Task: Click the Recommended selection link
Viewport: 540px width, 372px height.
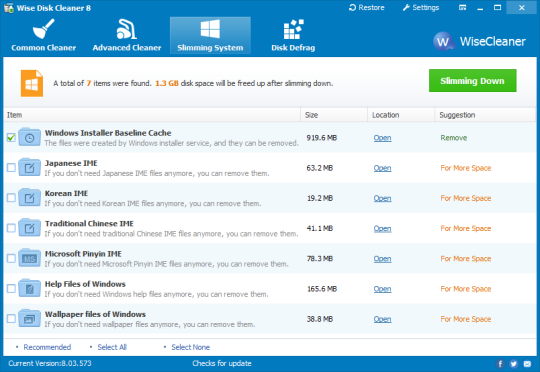Action: pyautogui.click(x=47, y=347)
